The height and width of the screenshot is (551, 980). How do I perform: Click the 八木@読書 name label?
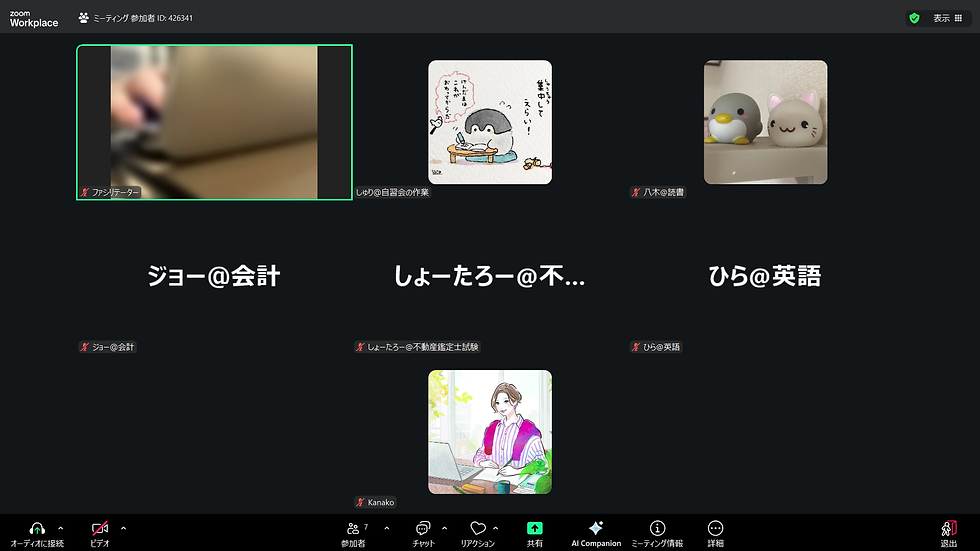point(658,192)
